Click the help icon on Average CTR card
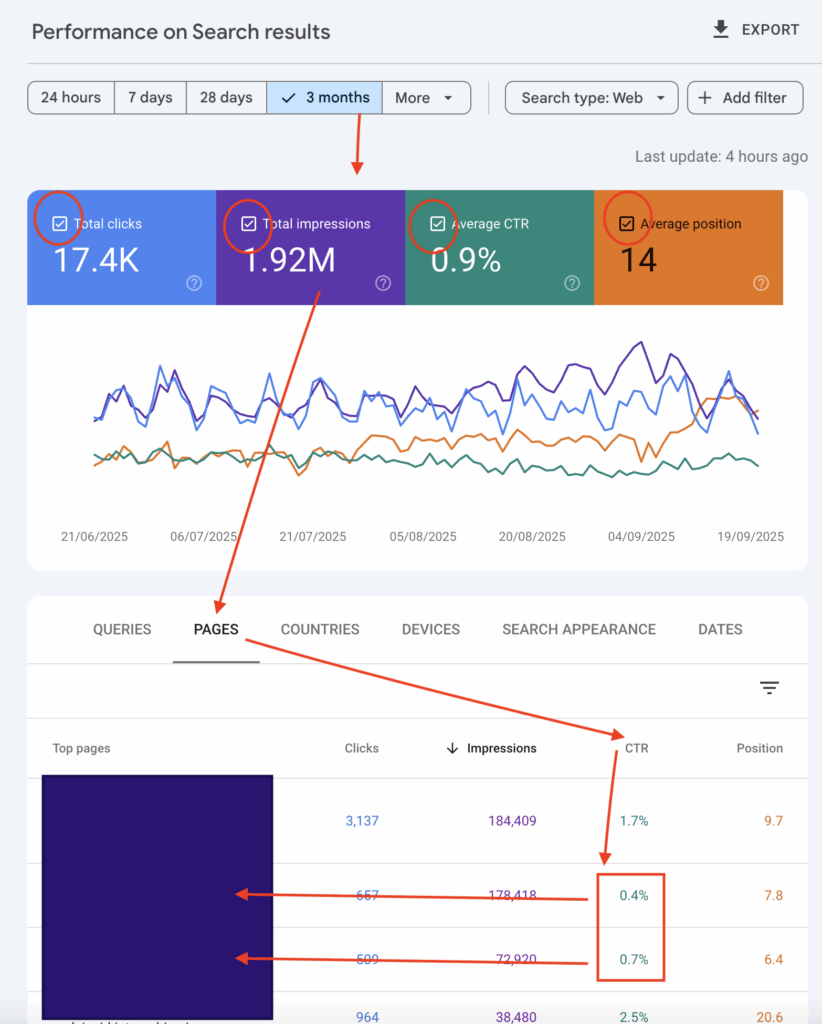 pyautogui.click(x=572, y=284)
